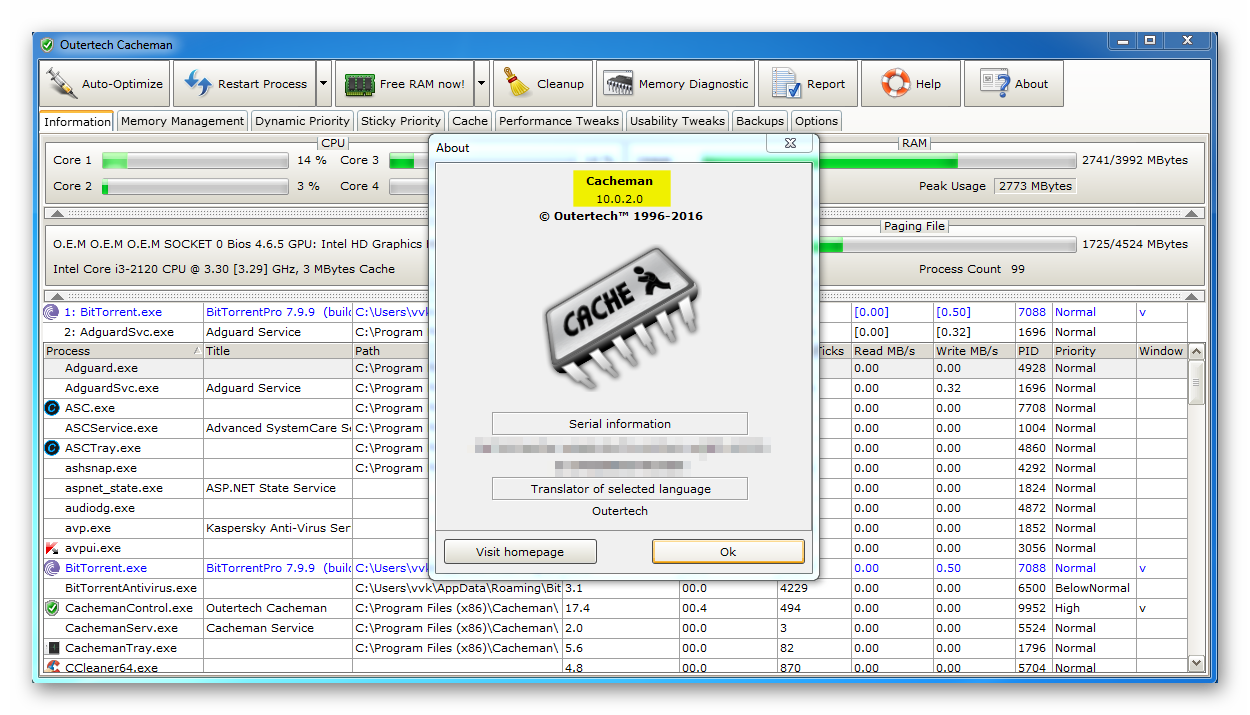Open the Restart Process dropdown arrow
This screenshot has height=715, width=1250.
[x=324, y=84]
